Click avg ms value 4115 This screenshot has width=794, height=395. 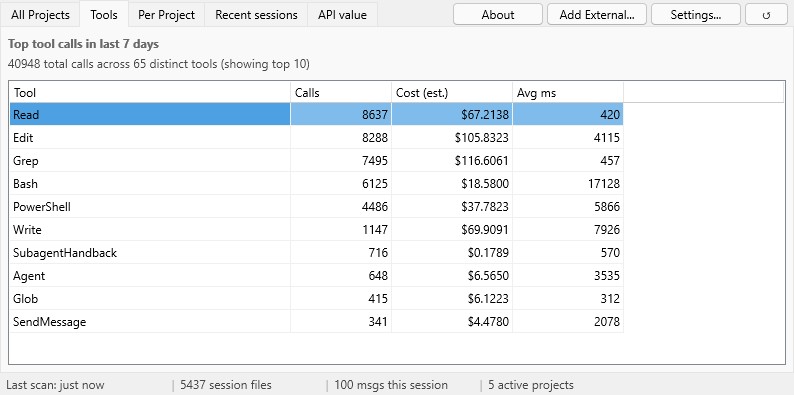tap(607, 137)
